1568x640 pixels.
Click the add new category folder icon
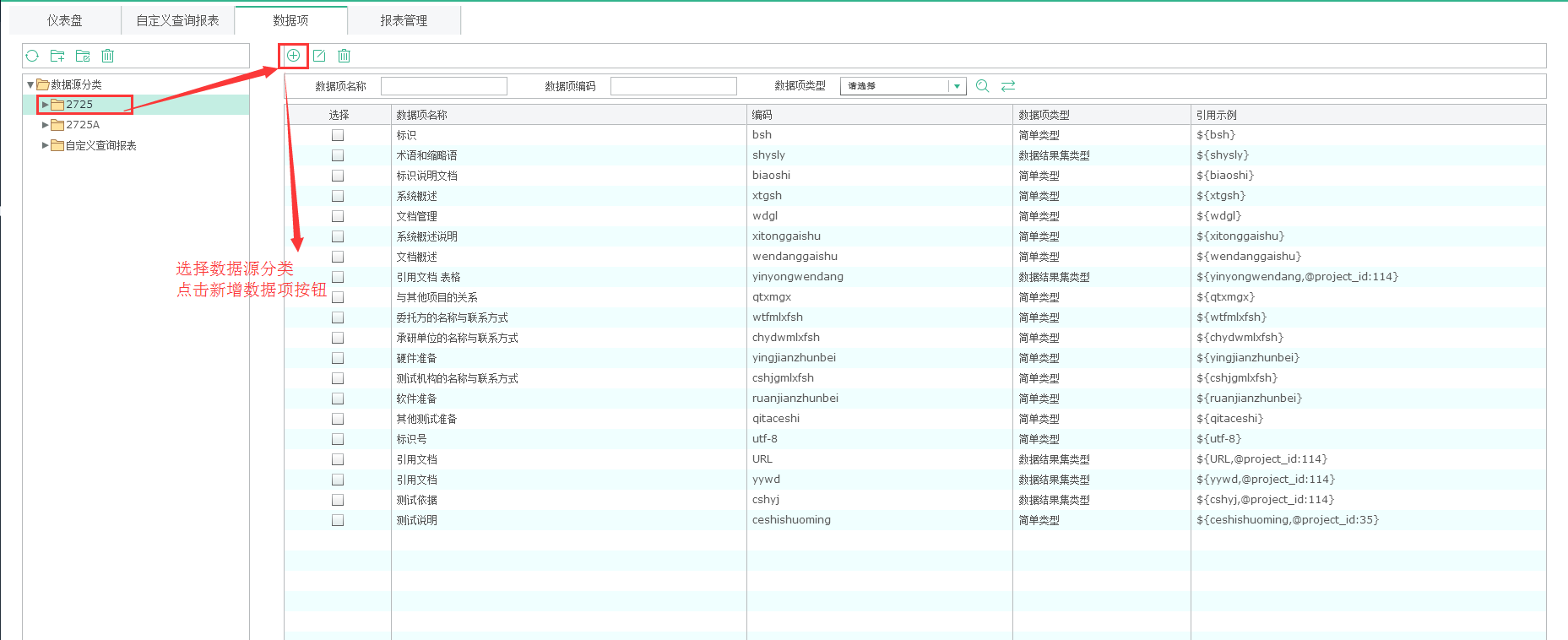click(x=57, y=56)
